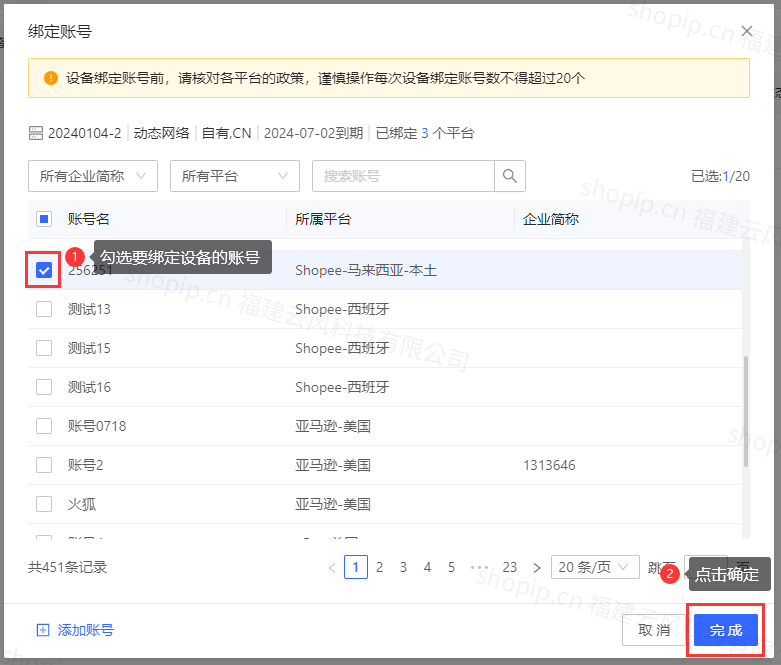Image resolution: width=781 pixels, height=665 pixels.
Task: Open the 20 条/页 page size dropdown
Action: click(x=595, y=567)
